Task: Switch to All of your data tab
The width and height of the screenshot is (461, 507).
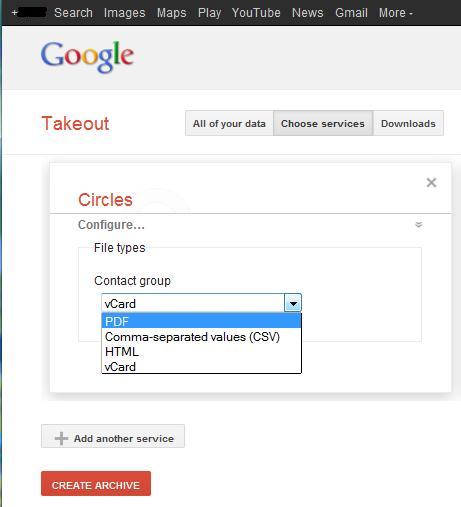Action: tap(229, 123)
